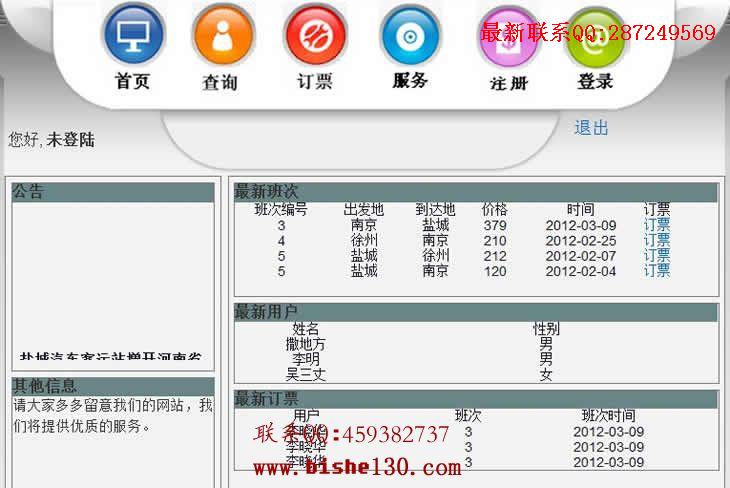Click the 退出 logout link
Screen dimensions: 730x488
click(591, 128)
